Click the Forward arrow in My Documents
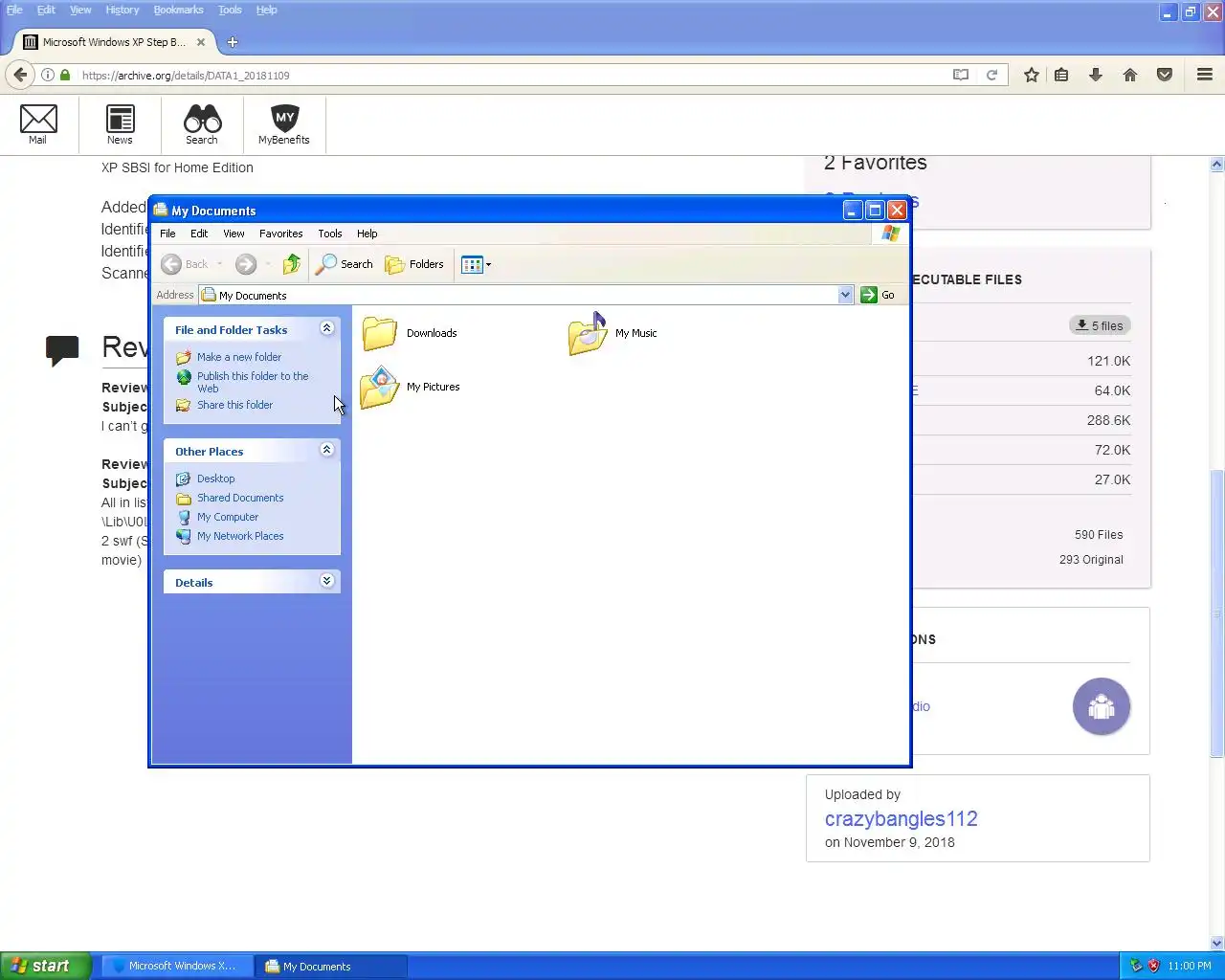The image size is (1225, 980). click(x=246, y=264)
